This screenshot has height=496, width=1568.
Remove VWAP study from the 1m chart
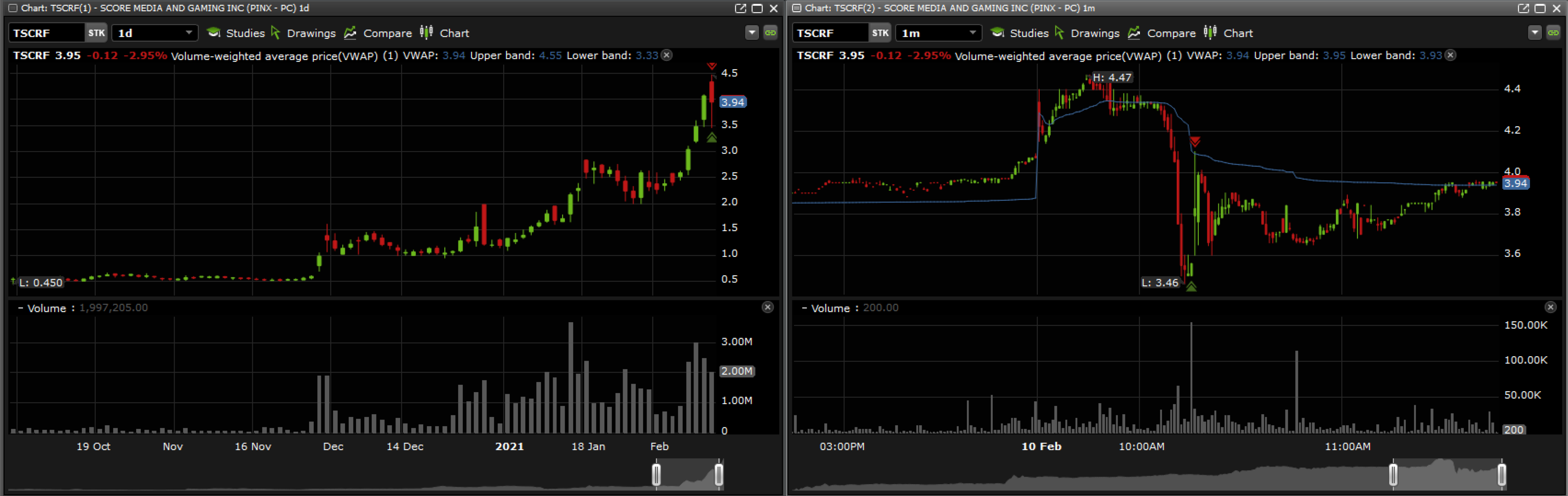1451,55
